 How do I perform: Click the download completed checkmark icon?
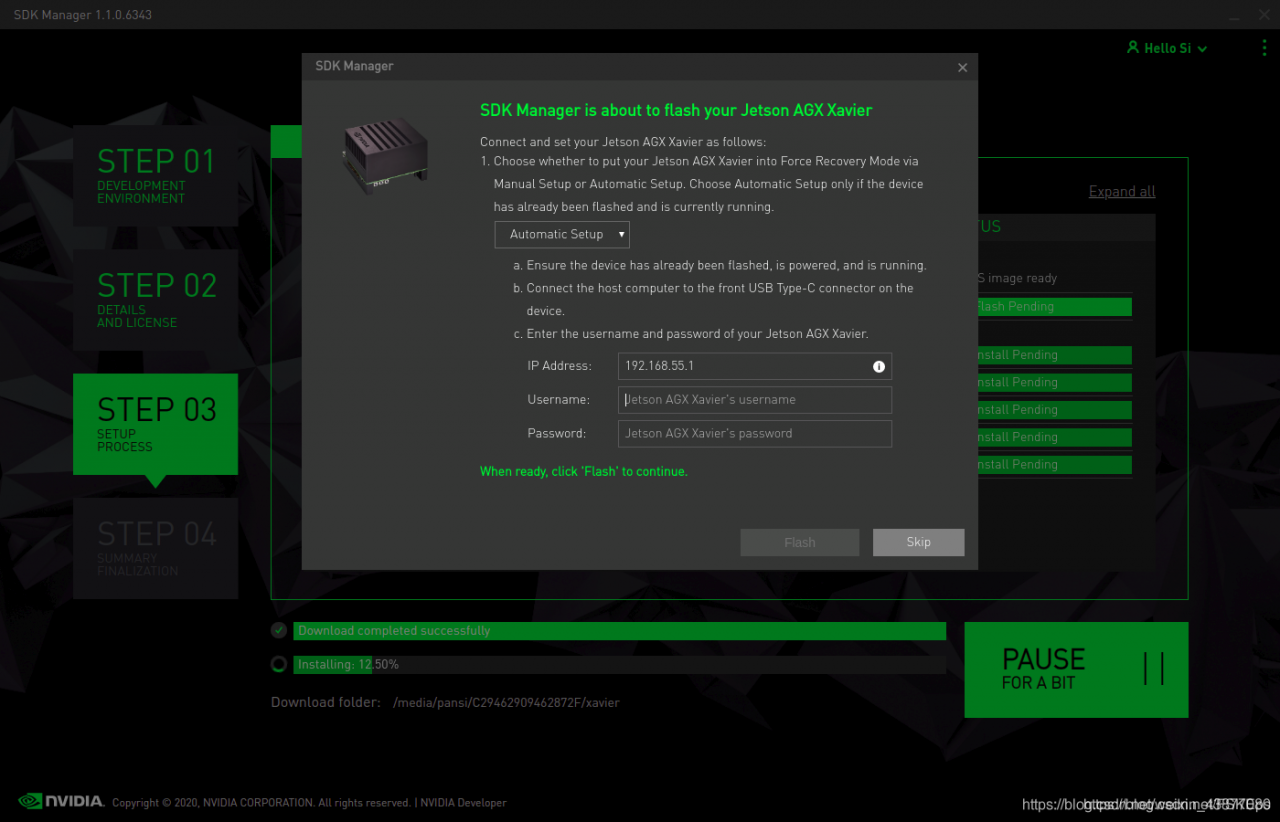tap(279, 630)
